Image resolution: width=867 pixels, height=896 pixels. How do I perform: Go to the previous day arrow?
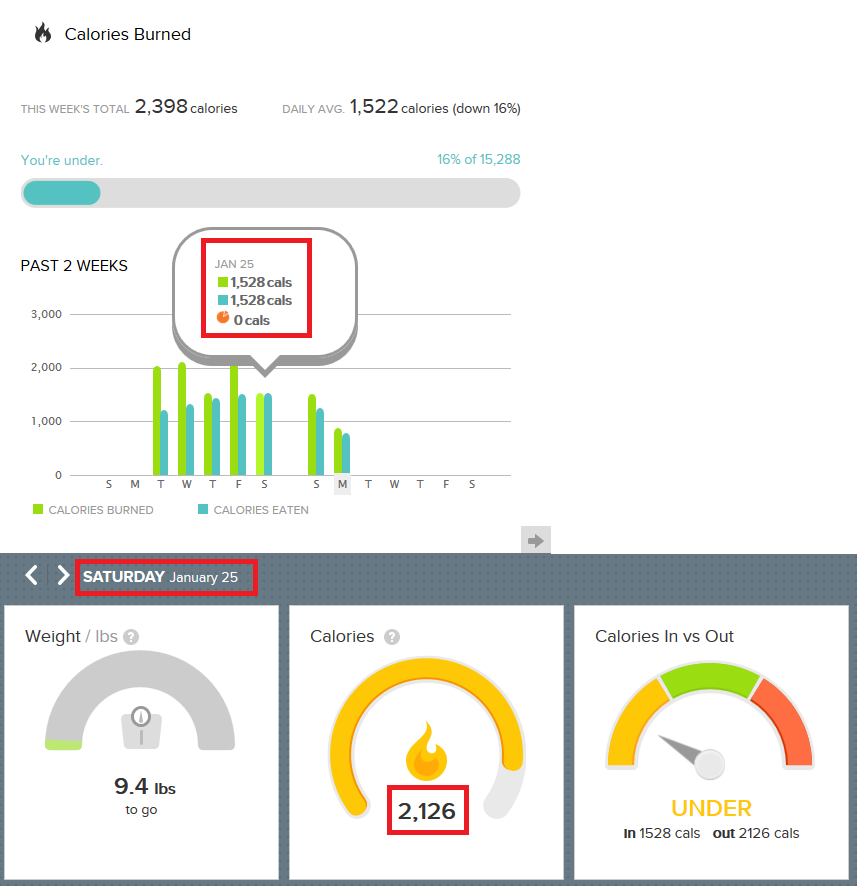tap(32, 575)
